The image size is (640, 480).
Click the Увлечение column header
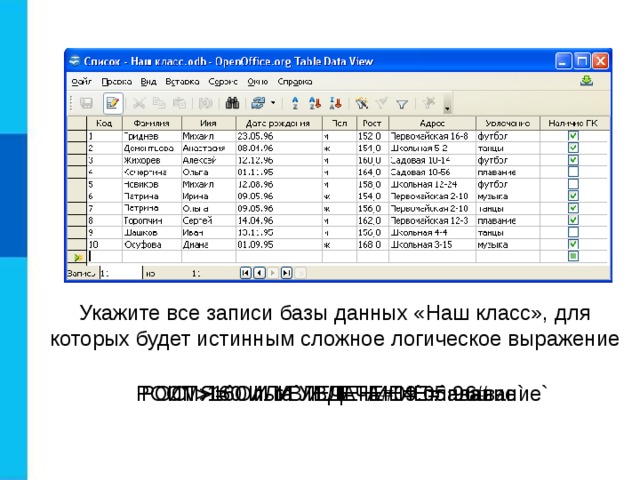(508, 123)
